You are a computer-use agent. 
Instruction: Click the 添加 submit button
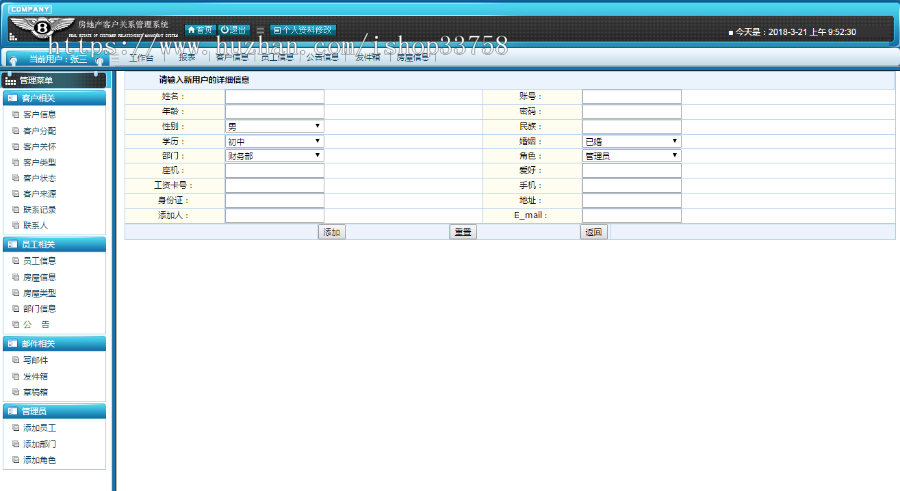pos(332,232)
